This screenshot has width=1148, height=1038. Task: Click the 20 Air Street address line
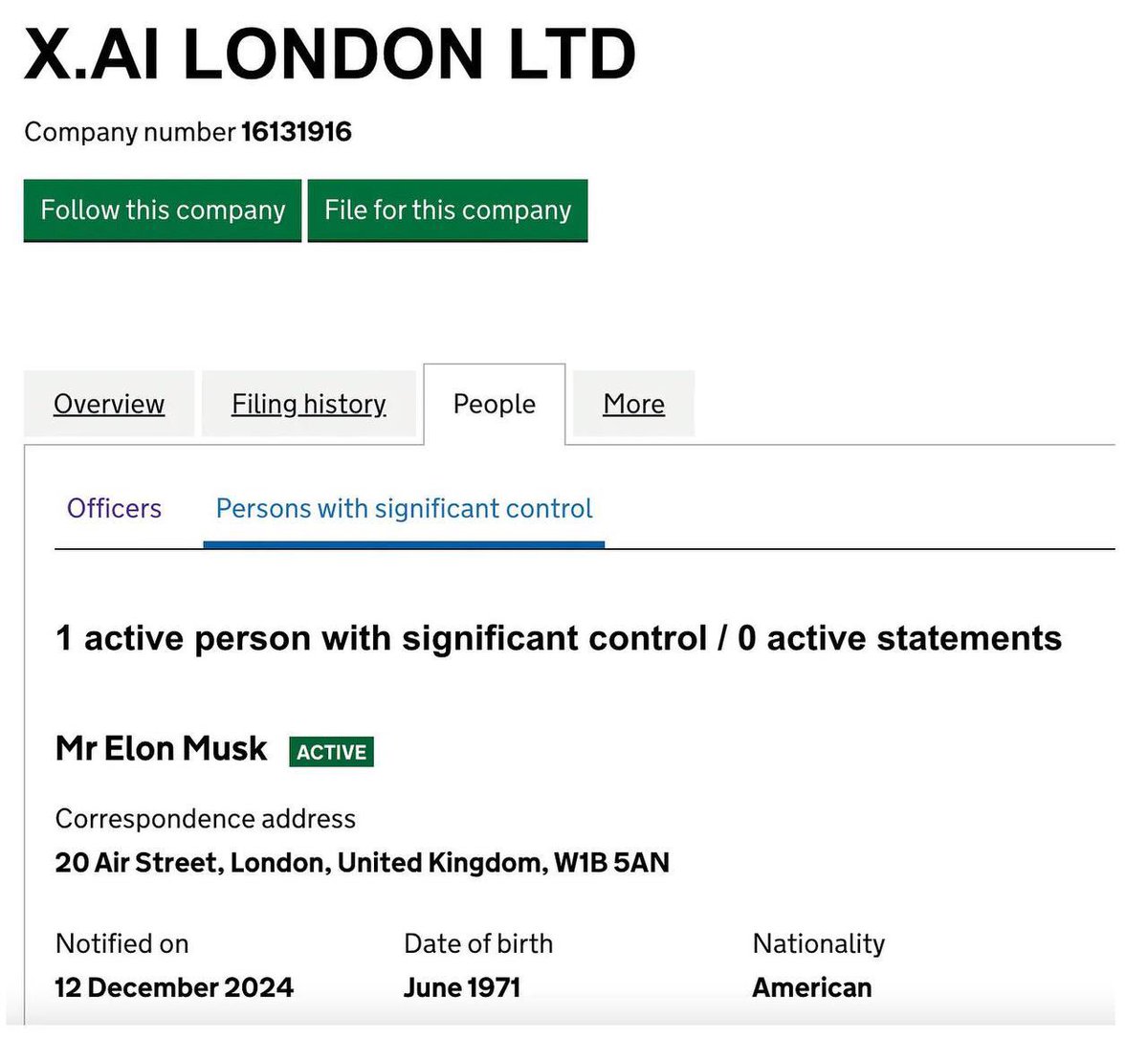[x=362, y=863]
